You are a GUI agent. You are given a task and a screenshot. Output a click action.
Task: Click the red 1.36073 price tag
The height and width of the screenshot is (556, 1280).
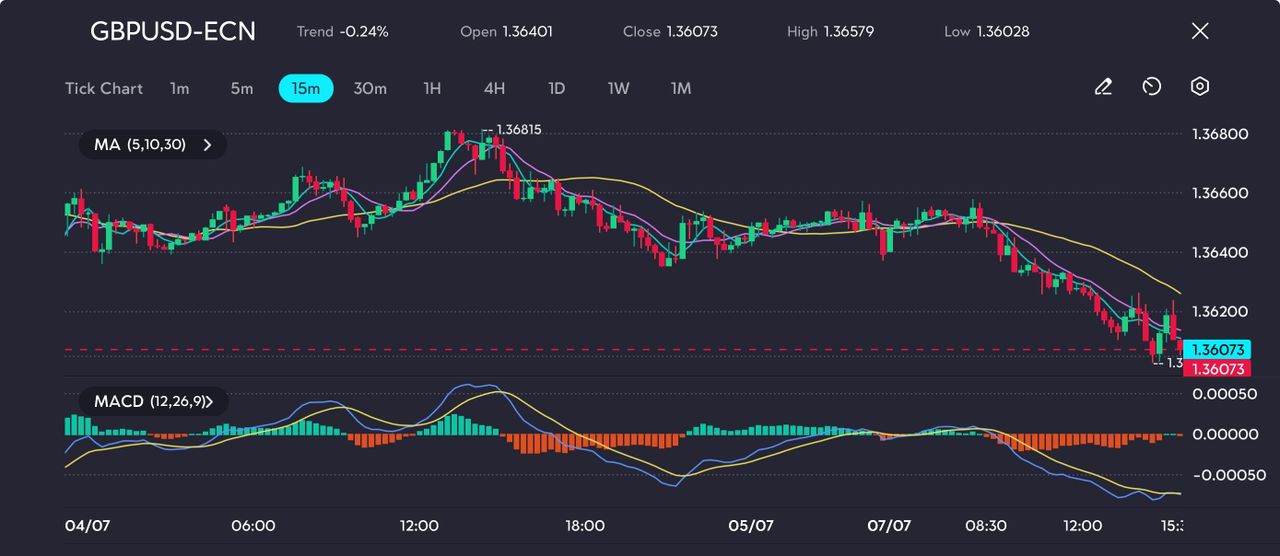point(1217,369)
